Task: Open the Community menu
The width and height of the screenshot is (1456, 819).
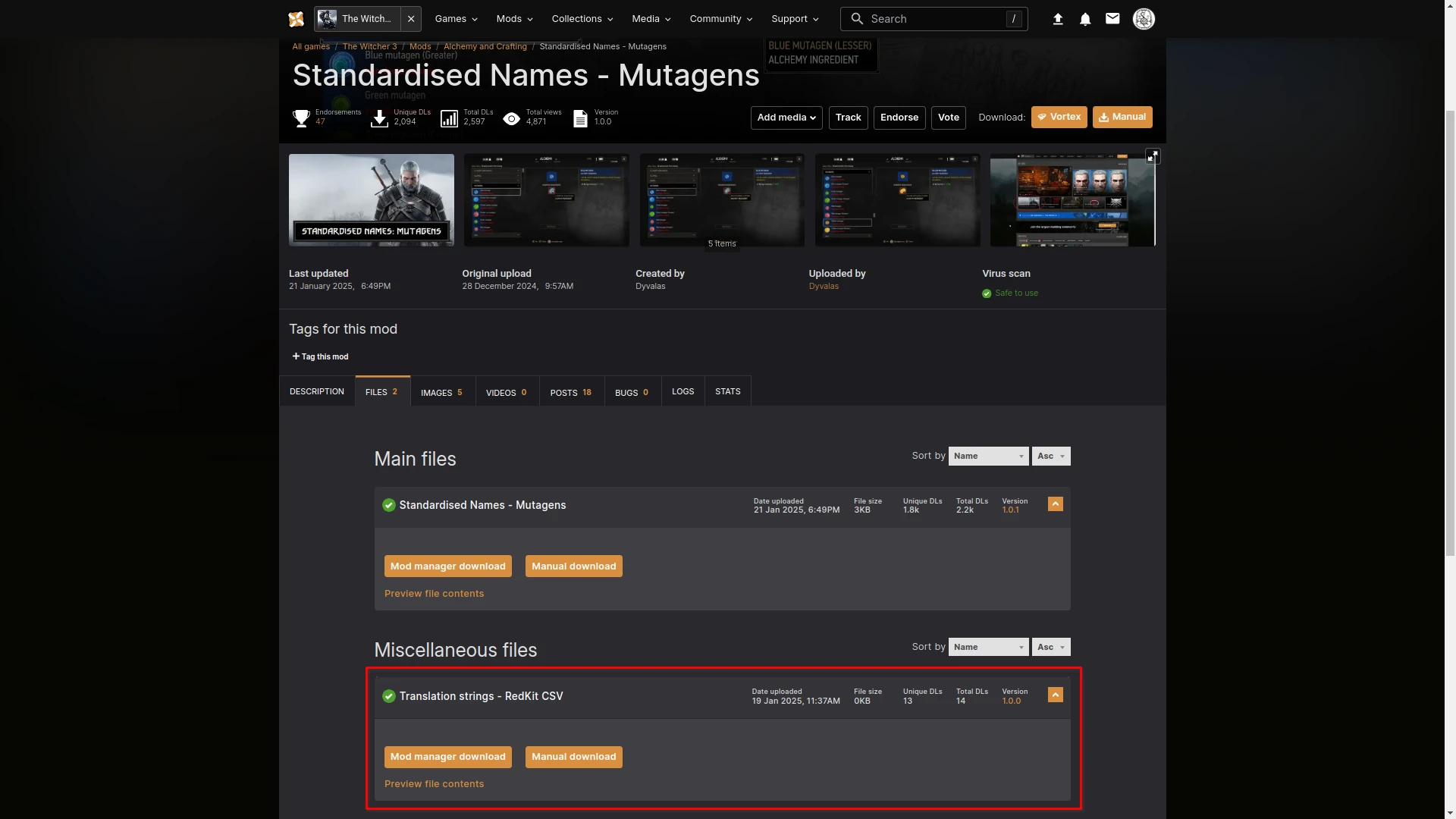Action: tap(720, 19)
